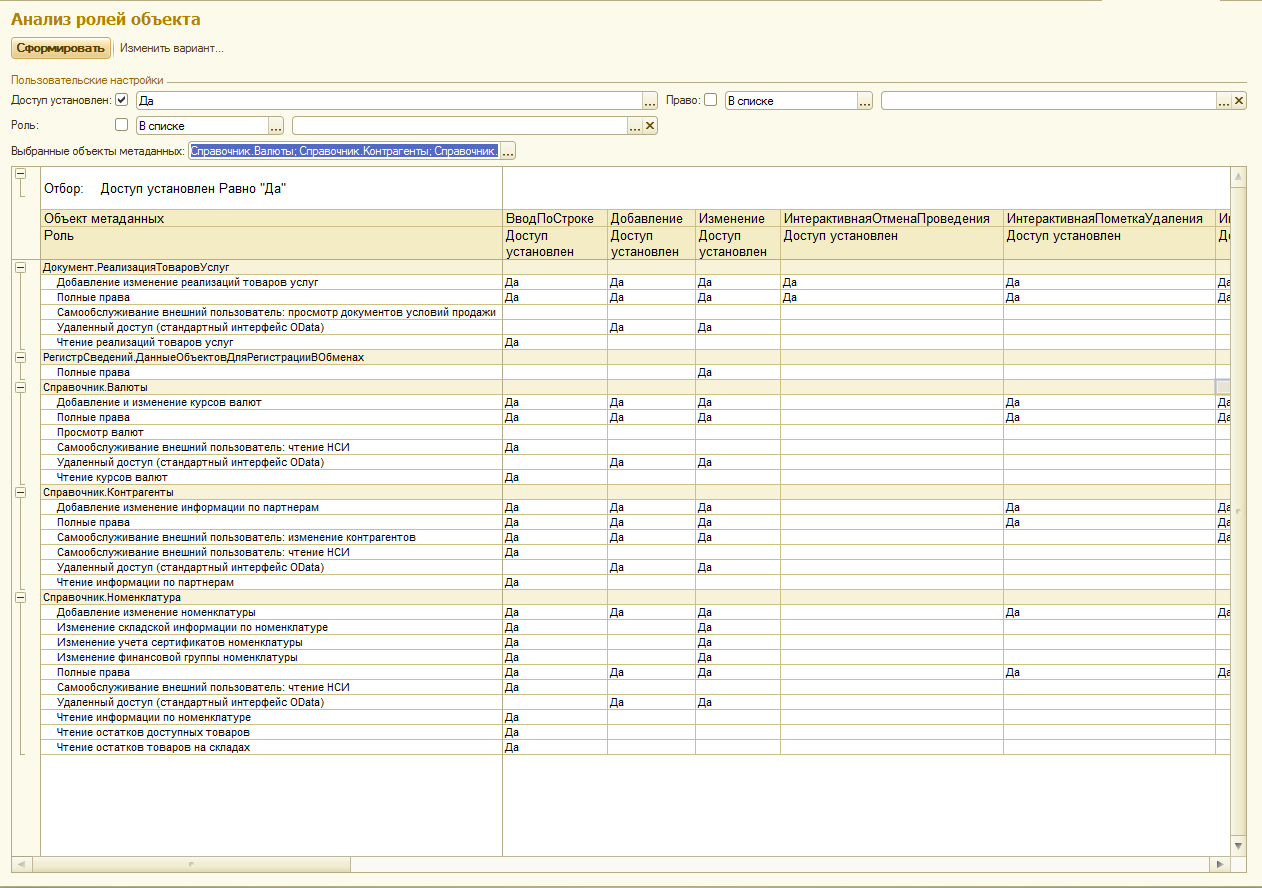This screenshot has height=888, width=1262.
Task: Click the 'Сформировать' button
Action: (61, 48)
